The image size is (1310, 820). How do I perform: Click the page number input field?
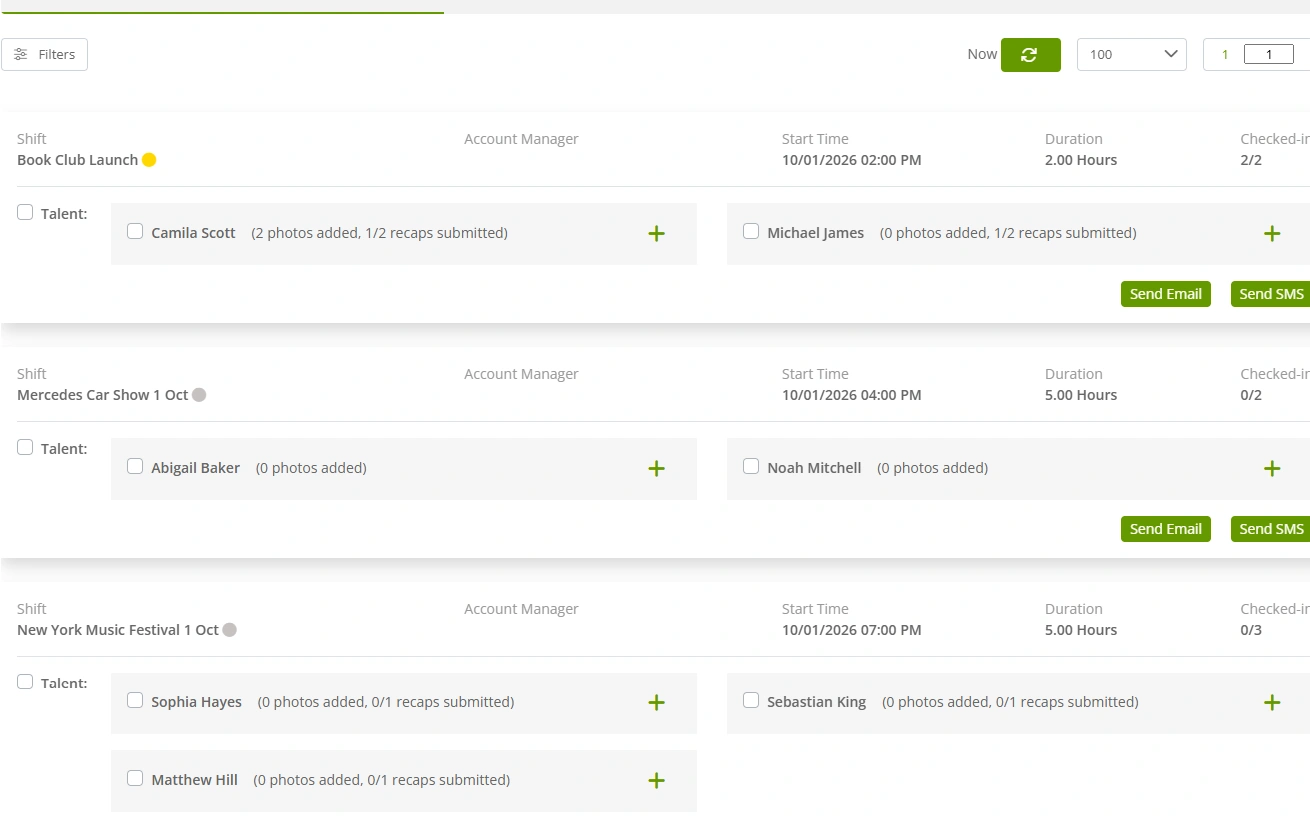coord(1269,55)
